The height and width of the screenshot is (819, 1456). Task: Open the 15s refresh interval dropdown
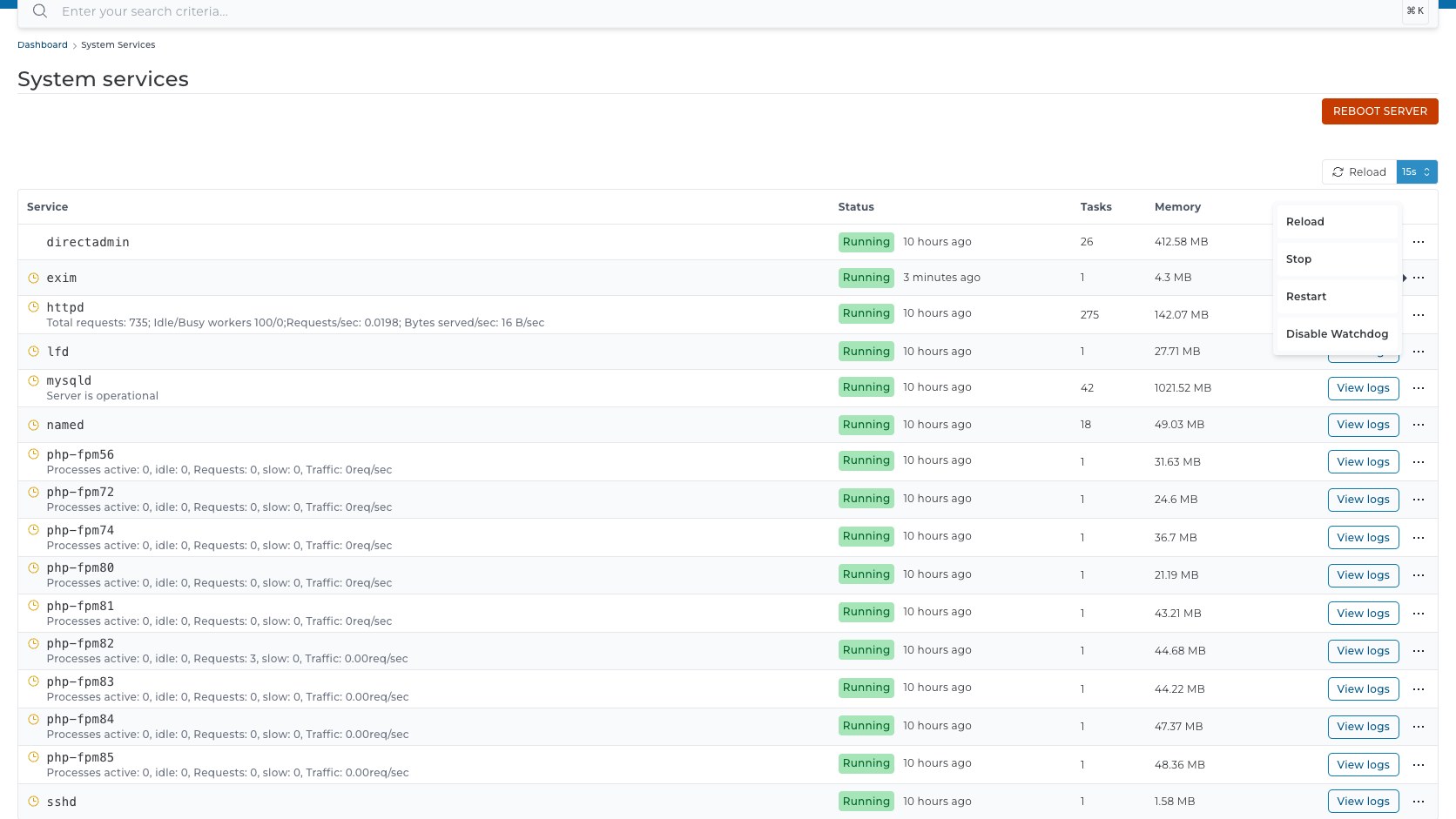(x=1417, y=172)
